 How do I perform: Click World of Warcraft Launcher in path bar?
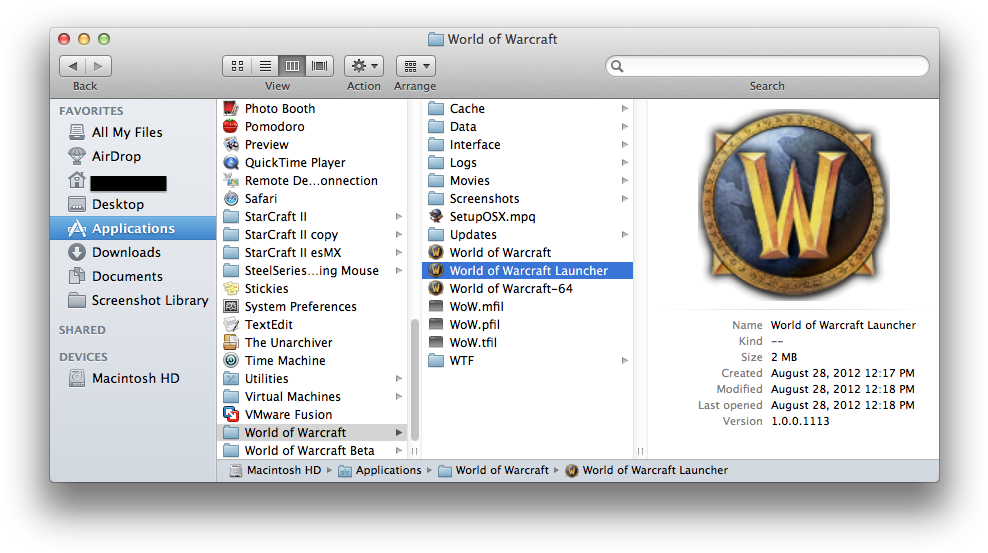click(x=647, y=470)
